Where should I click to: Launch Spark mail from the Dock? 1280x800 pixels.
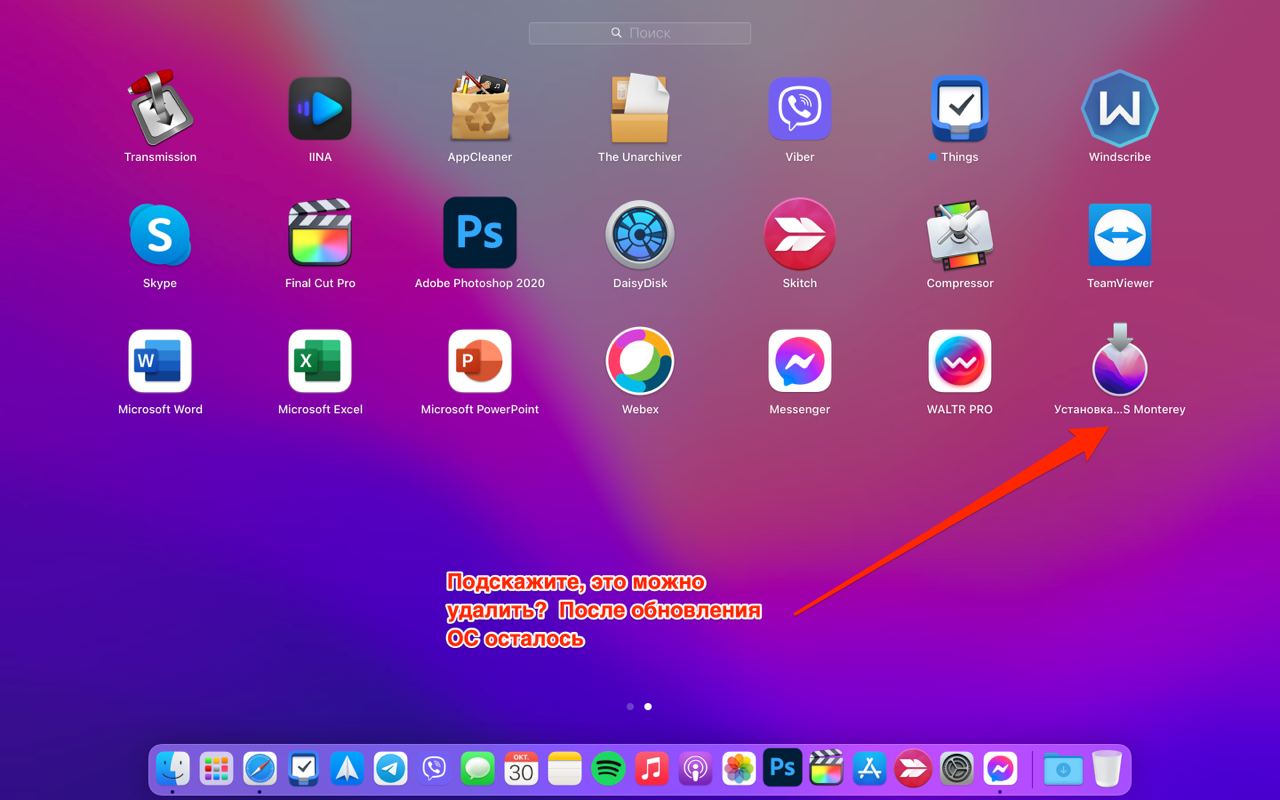[x=347, y=768]
